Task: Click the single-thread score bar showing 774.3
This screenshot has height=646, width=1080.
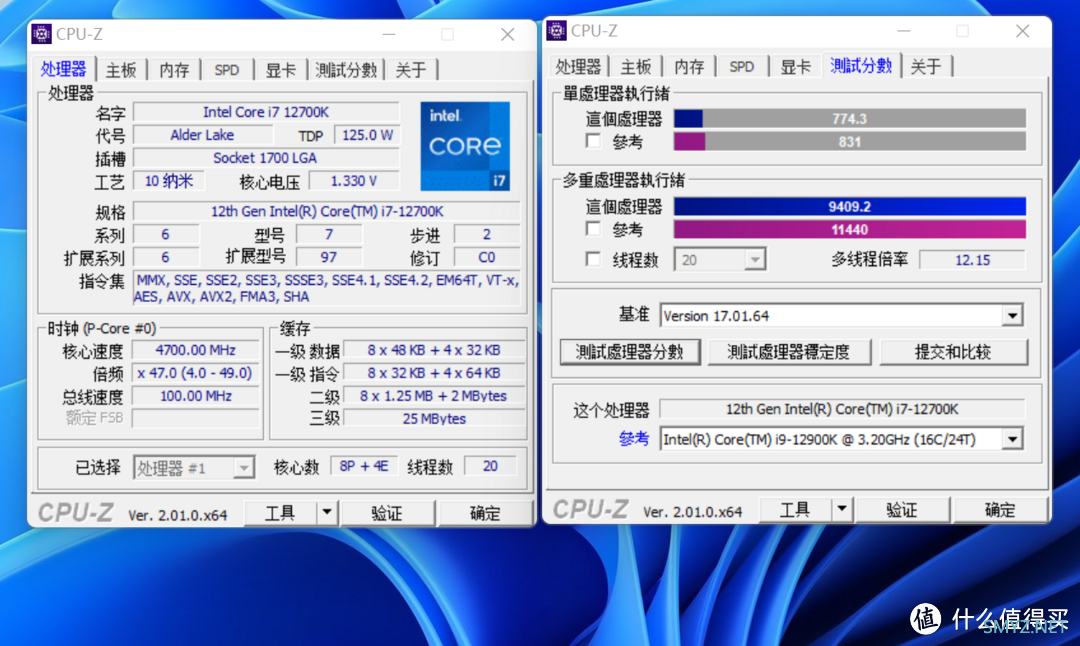Action: 850,118
